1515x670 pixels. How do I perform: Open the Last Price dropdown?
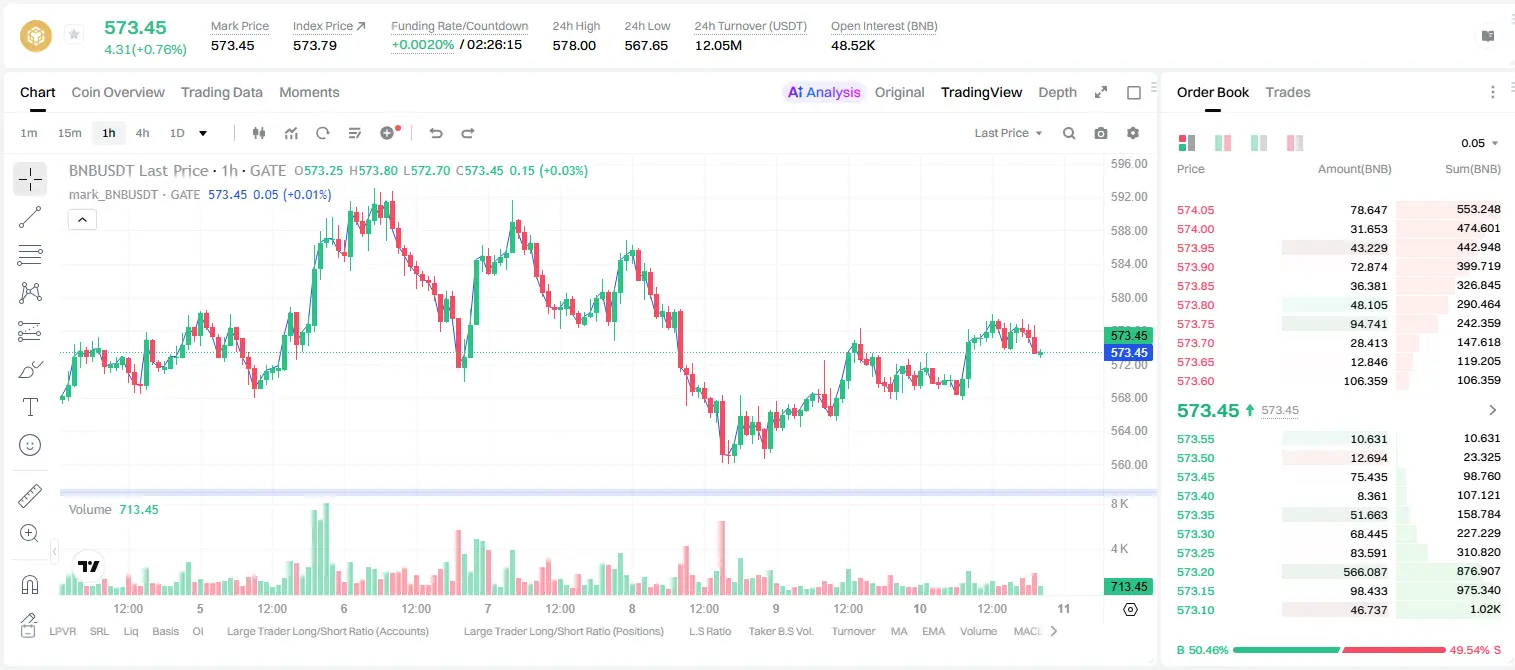click(x=1008, y=133)
